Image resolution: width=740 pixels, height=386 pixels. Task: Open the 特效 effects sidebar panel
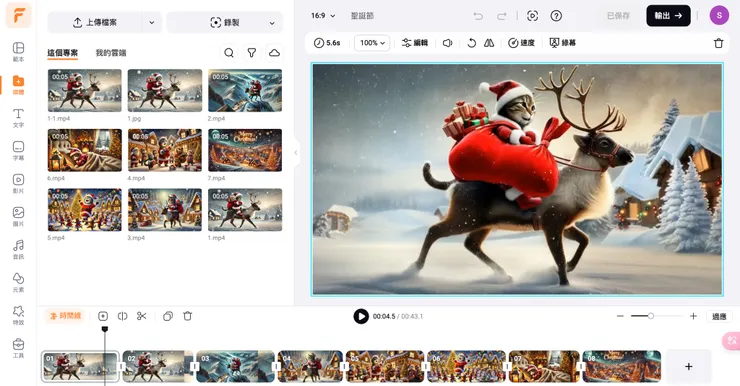pyautogui.click(x=18, y=315)
